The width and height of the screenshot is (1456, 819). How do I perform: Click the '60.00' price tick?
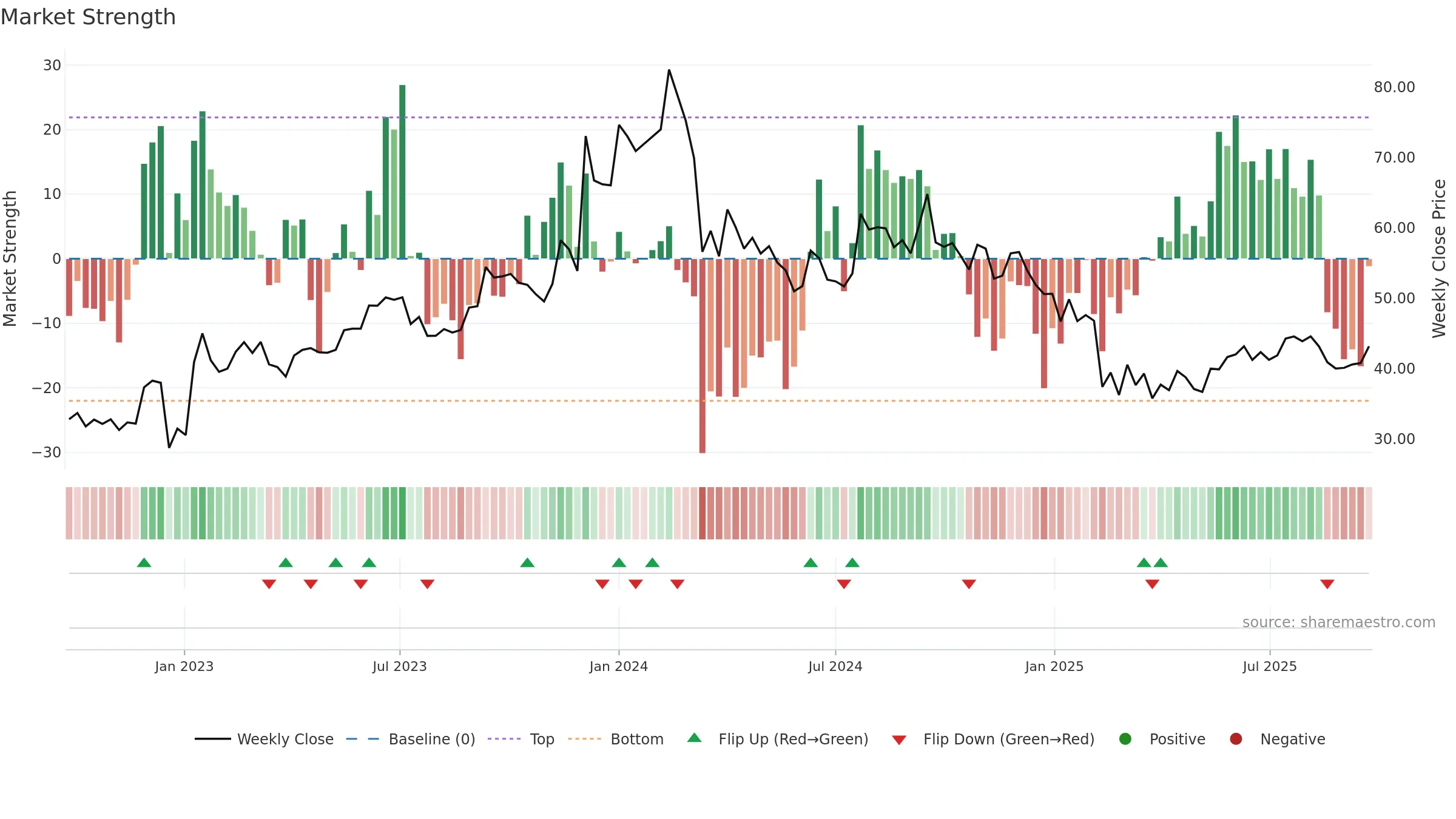click(1395, 227)
